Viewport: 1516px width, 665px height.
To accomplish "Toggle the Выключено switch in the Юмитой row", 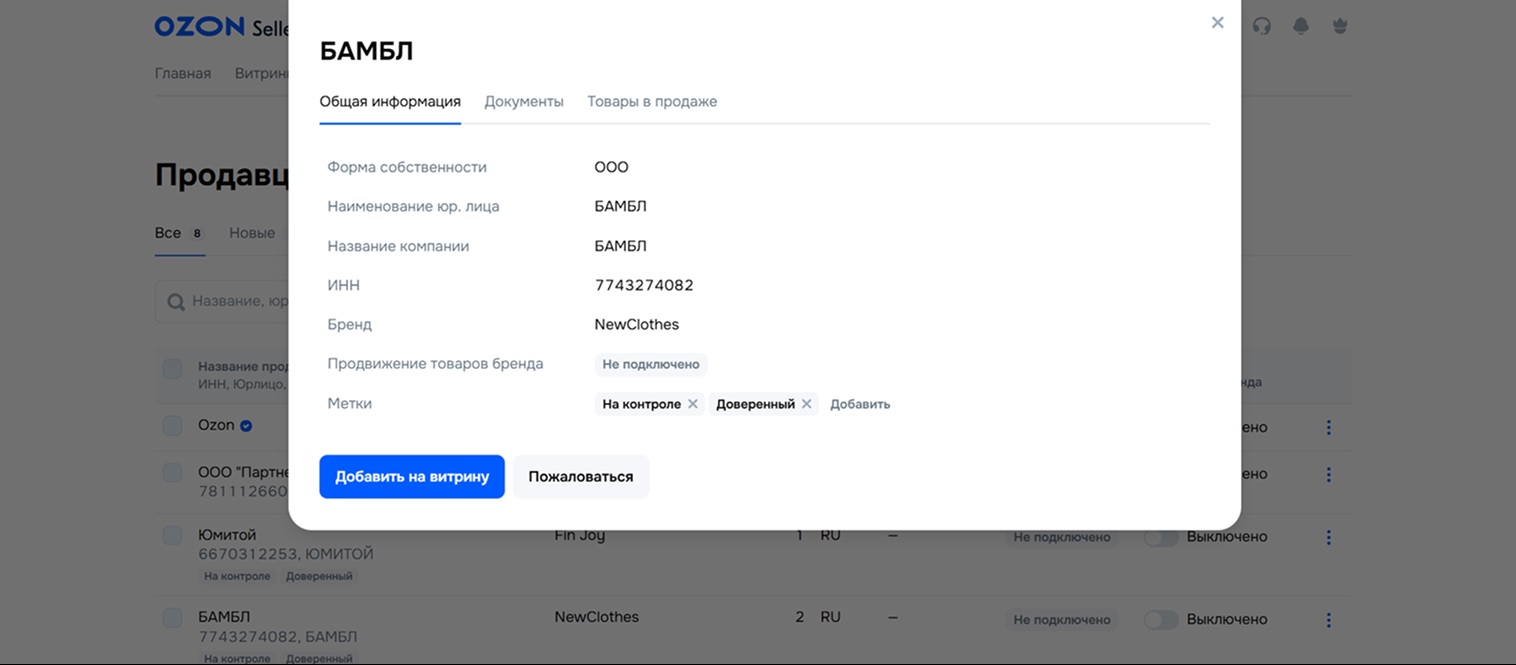I will [x=1161, y=537].
